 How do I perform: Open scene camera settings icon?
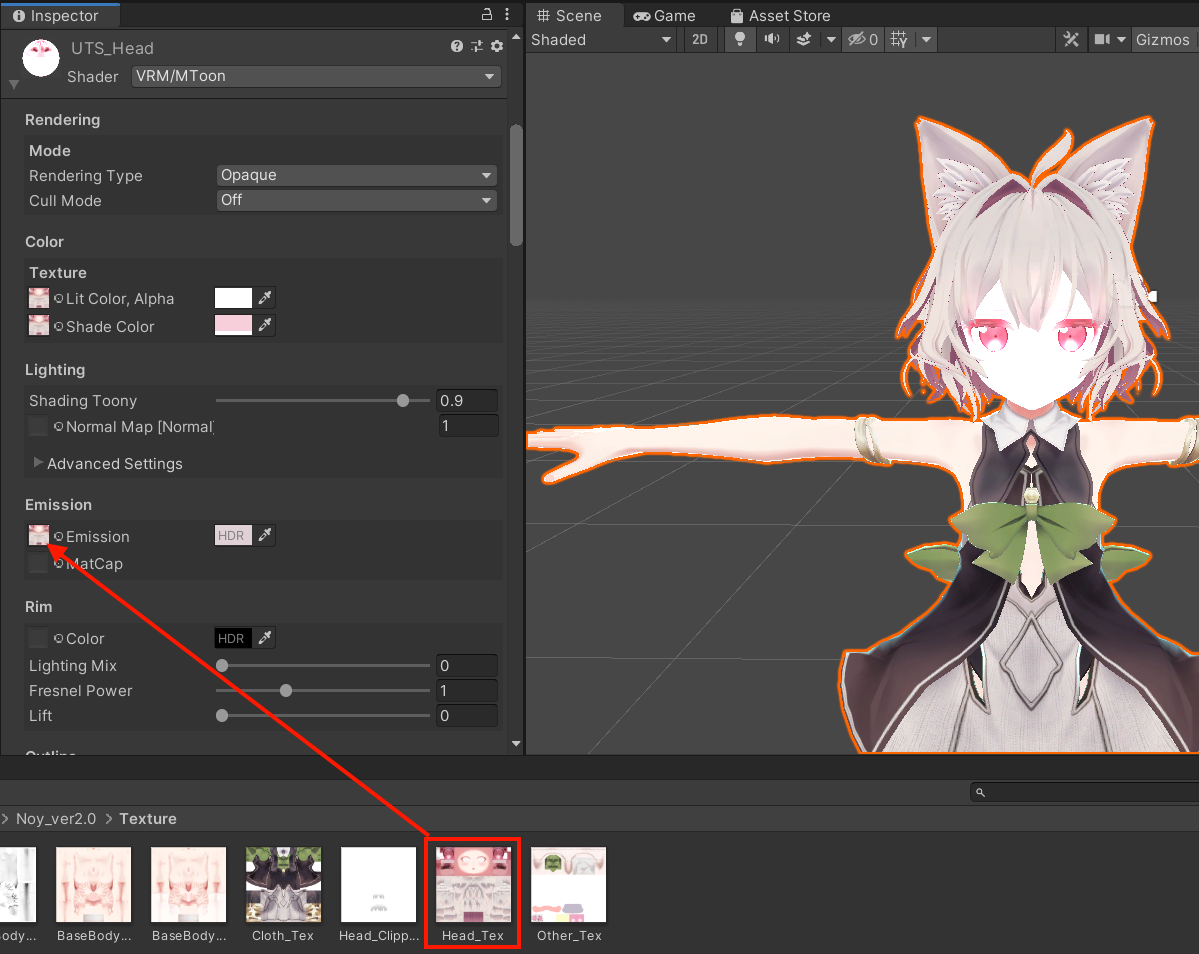pyautogui.click(x=1102, y=39)
